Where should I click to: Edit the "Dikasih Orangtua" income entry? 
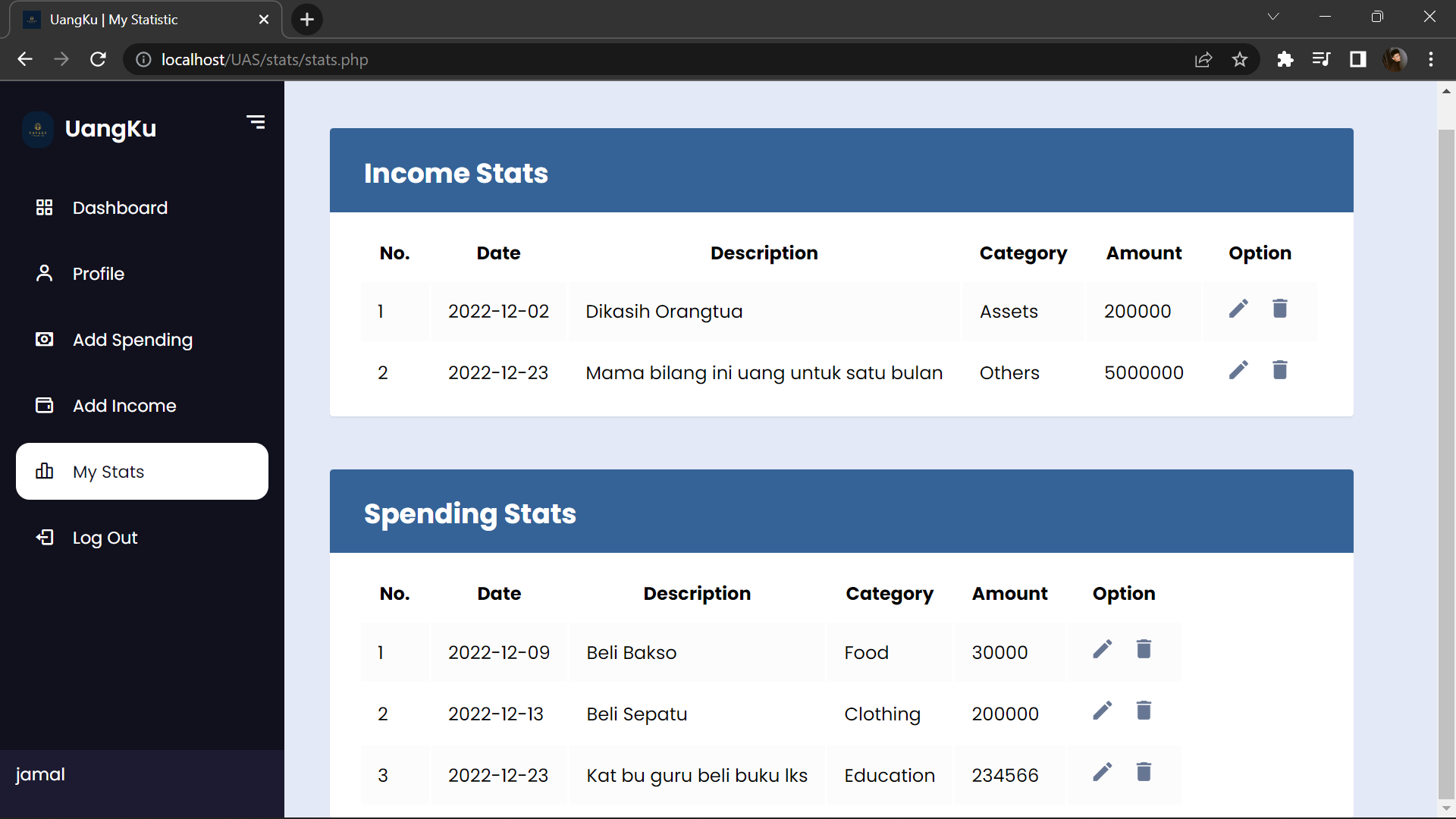(1238, 309)
